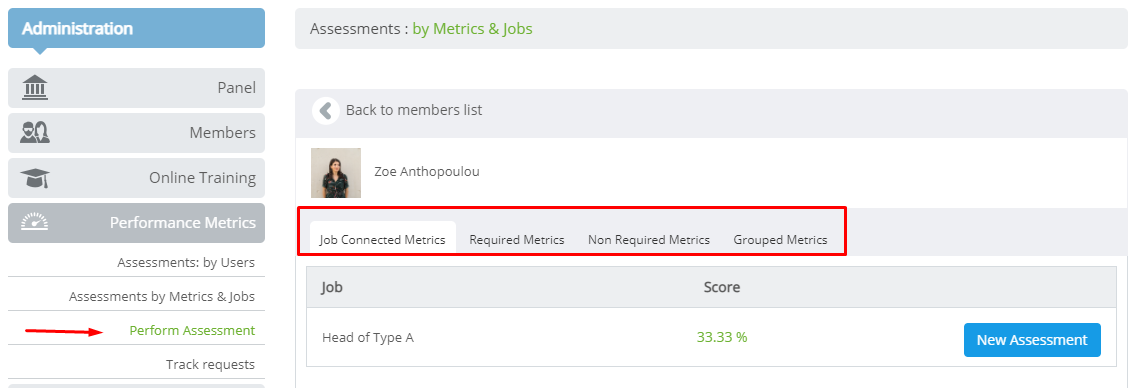Click the 33.33 % score value
This screenshot has width=1128, height=388.
click(722, 337)
